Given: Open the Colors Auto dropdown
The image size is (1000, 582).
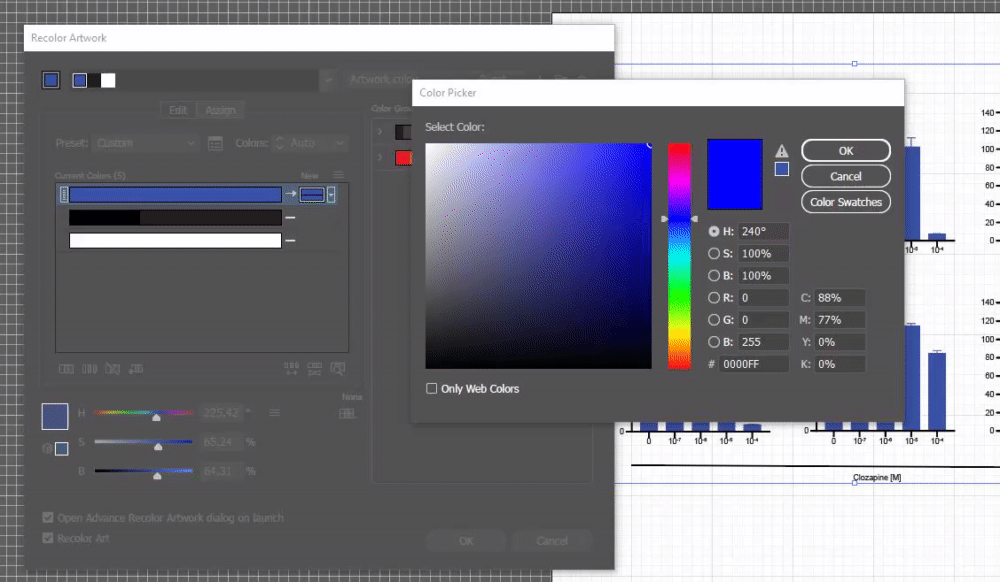Looking at the screenshot, I should (x=317, y=143).
